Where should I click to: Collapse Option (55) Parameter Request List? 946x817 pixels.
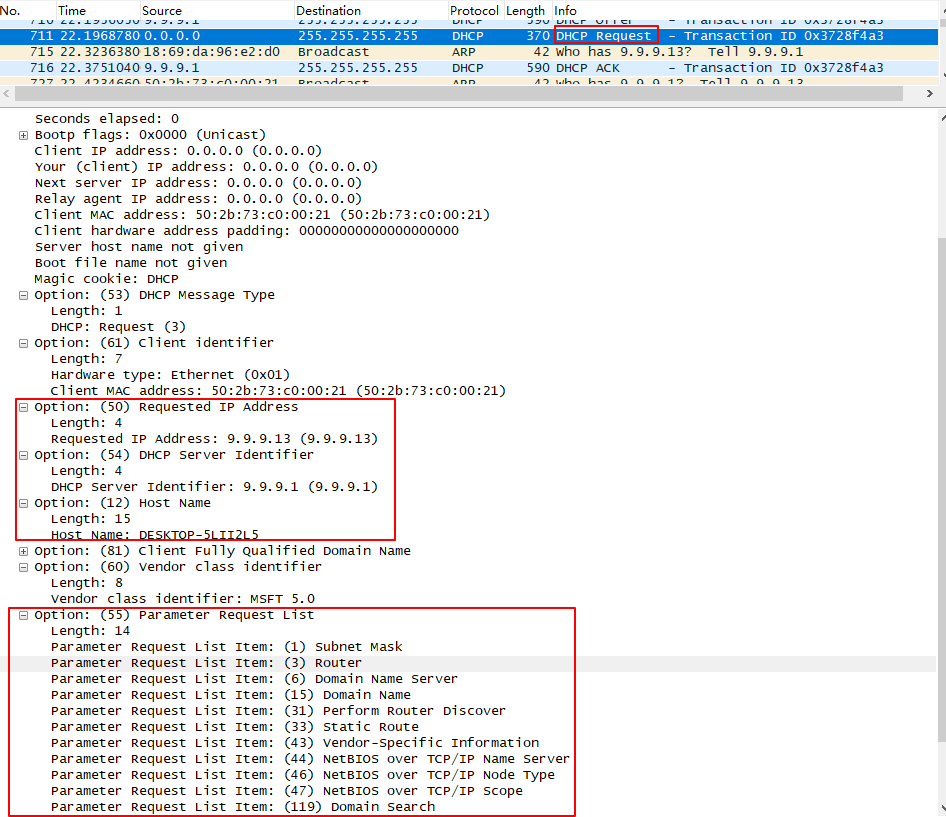(24, 615)
